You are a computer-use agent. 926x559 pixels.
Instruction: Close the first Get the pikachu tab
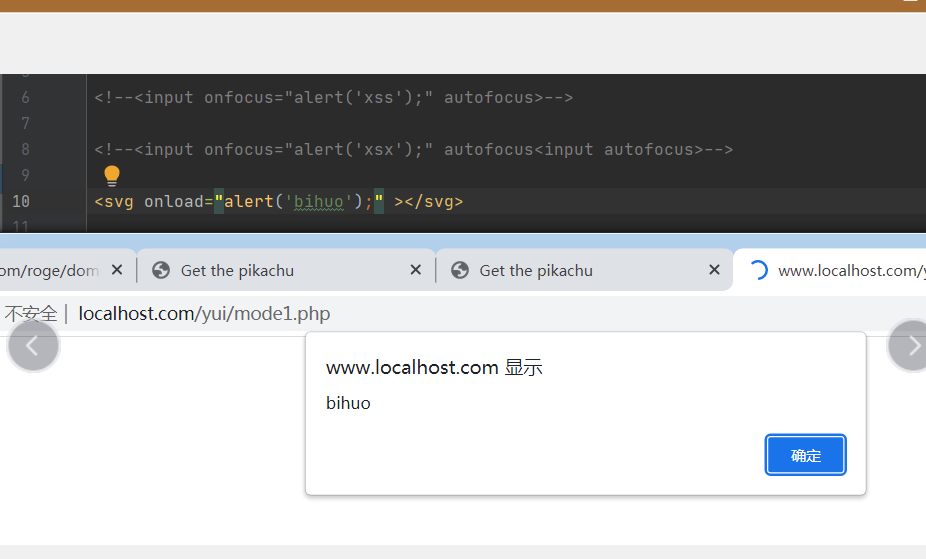tap(416, 270)
